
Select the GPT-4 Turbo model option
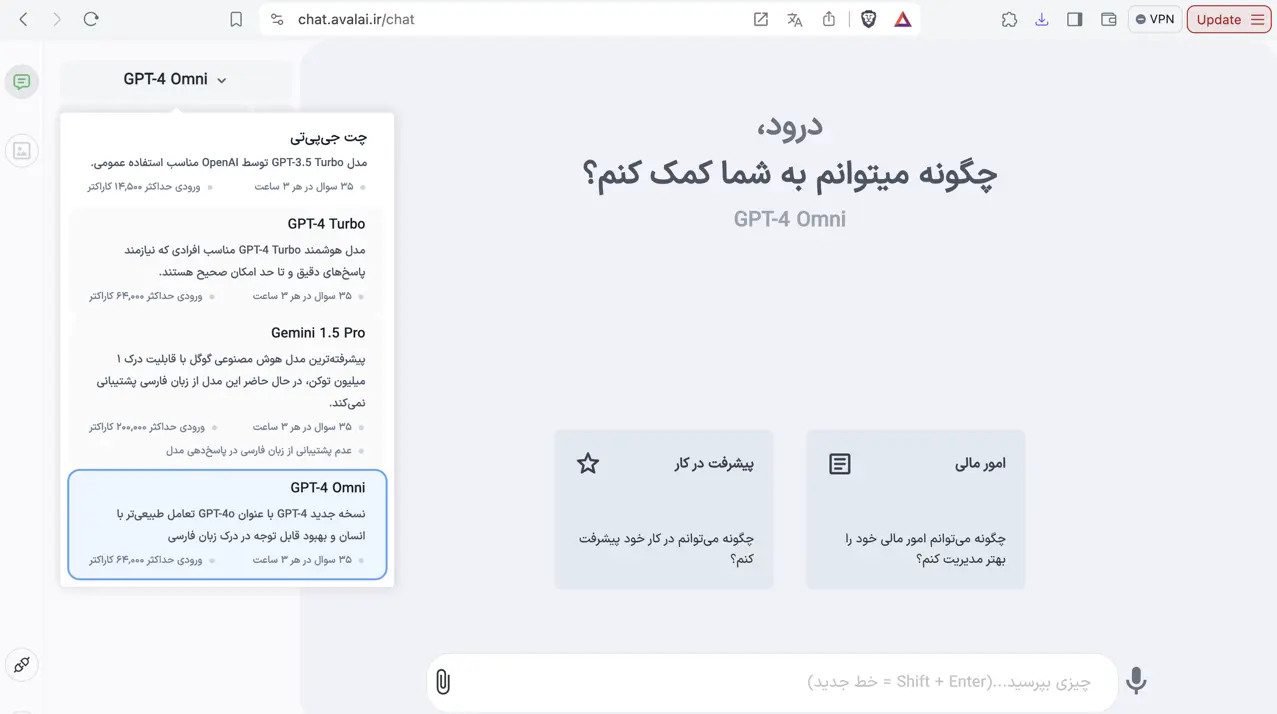(x=227, y=259)
